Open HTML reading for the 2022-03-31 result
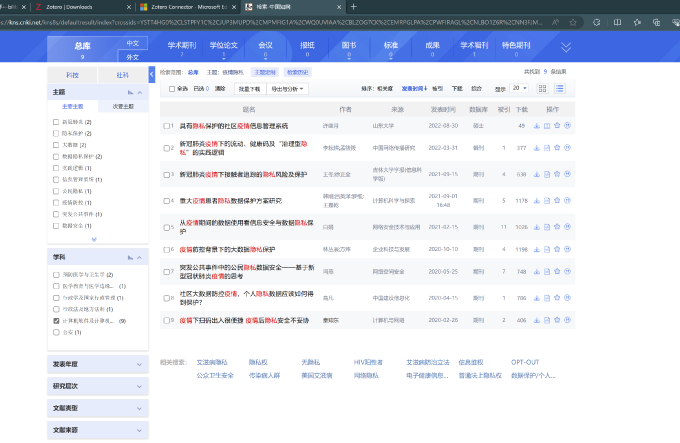The width and height of the screenshot is (680, 443). click(547, 148)
